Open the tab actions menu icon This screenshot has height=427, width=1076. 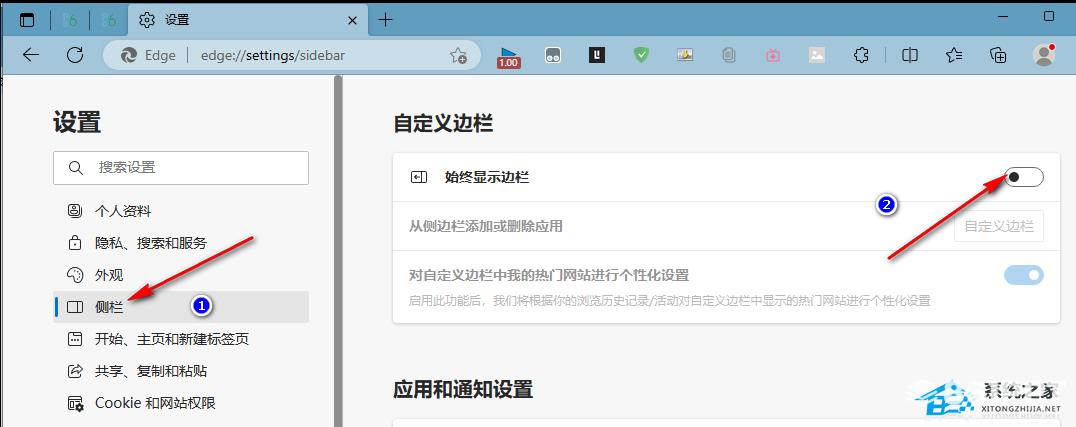[x=27, y=20]
